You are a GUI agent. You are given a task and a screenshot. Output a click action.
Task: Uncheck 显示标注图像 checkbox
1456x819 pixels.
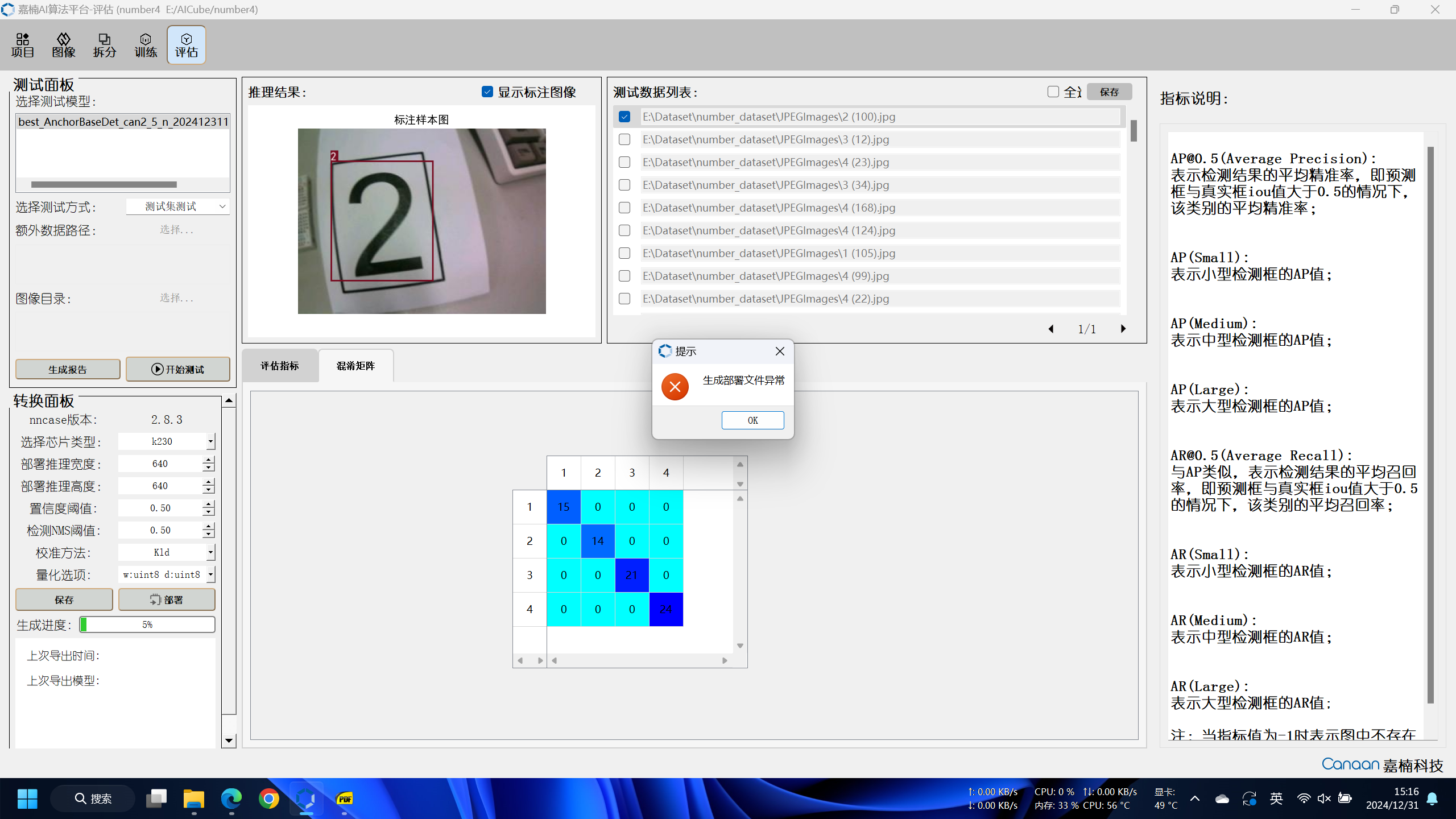click(x=487, y=92)
